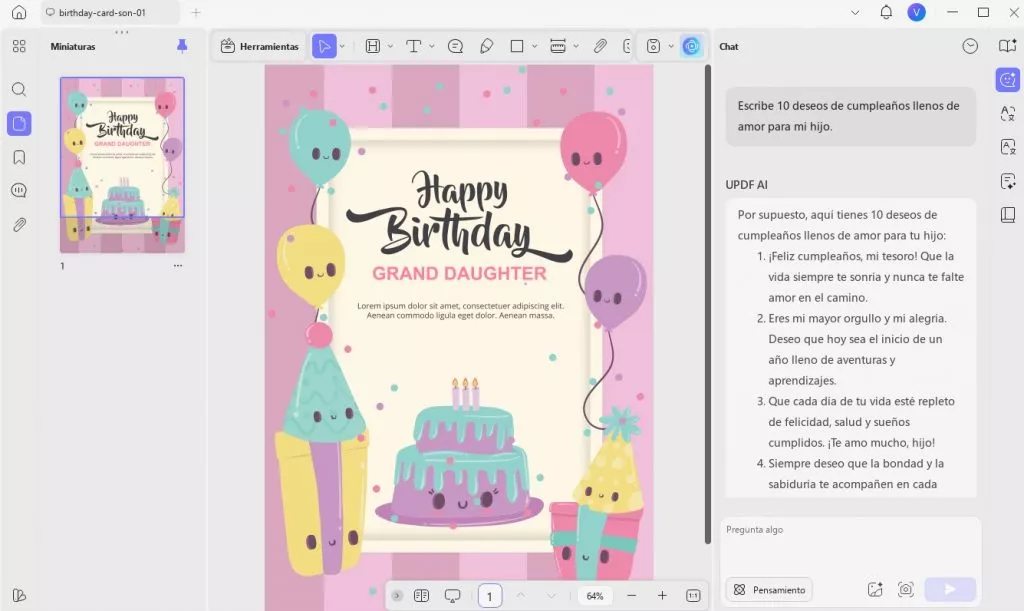Click the save icon in toolbar
1024x611 pixels.
[x=653, y=46]
